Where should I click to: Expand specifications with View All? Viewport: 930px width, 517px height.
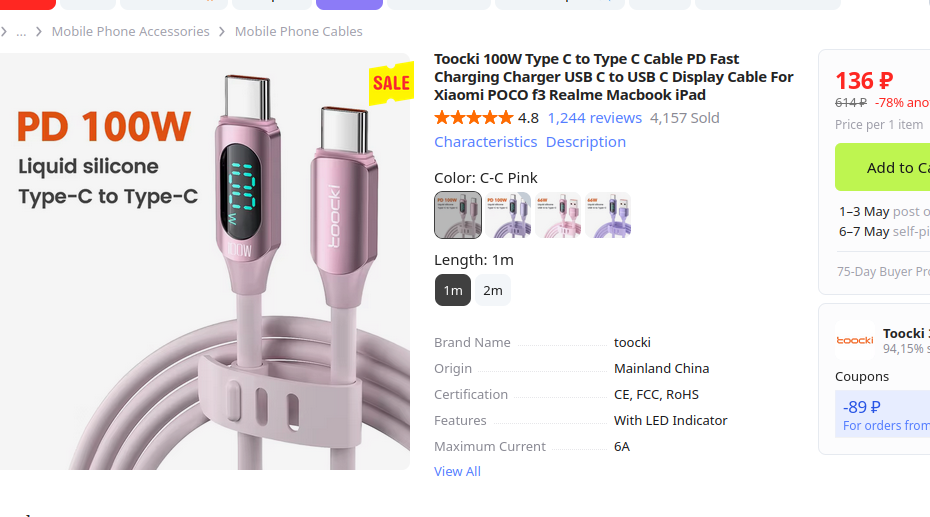point(457,471)
